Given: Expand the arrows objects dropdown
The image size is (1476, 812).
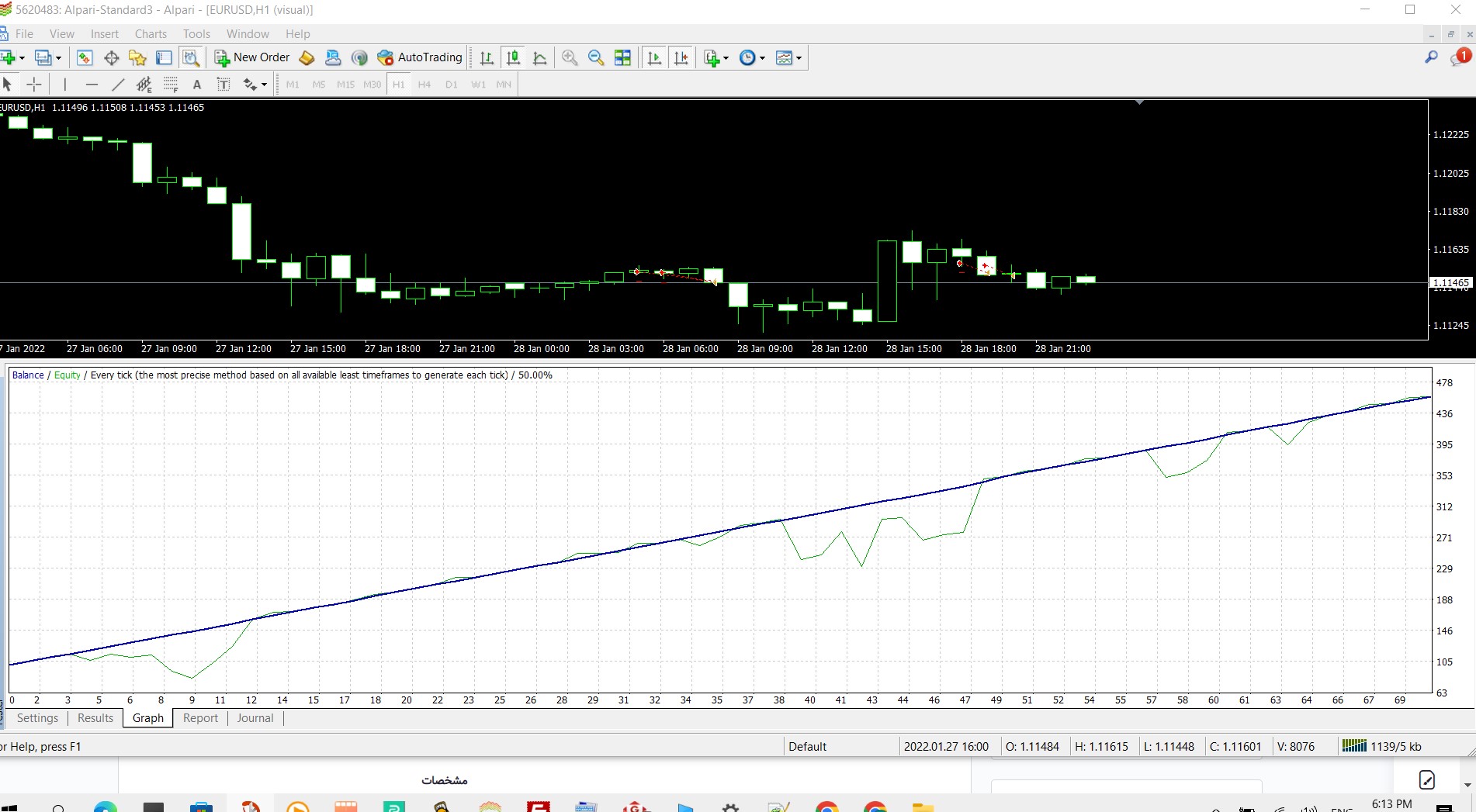Looking at the screenshot, I should click(x=264, y=85).
